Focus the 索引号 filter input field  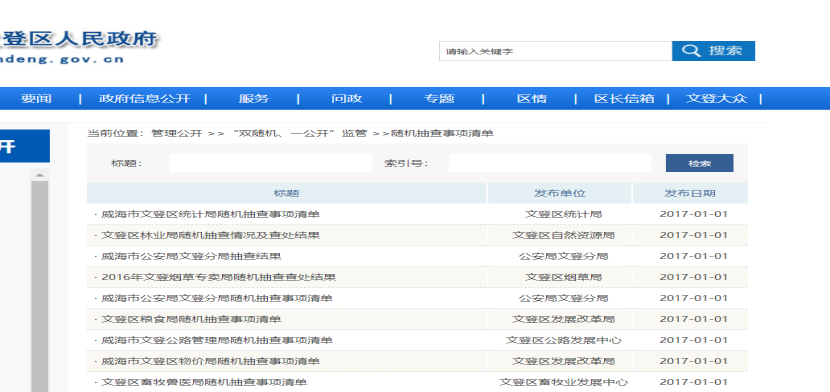[549, 163]
